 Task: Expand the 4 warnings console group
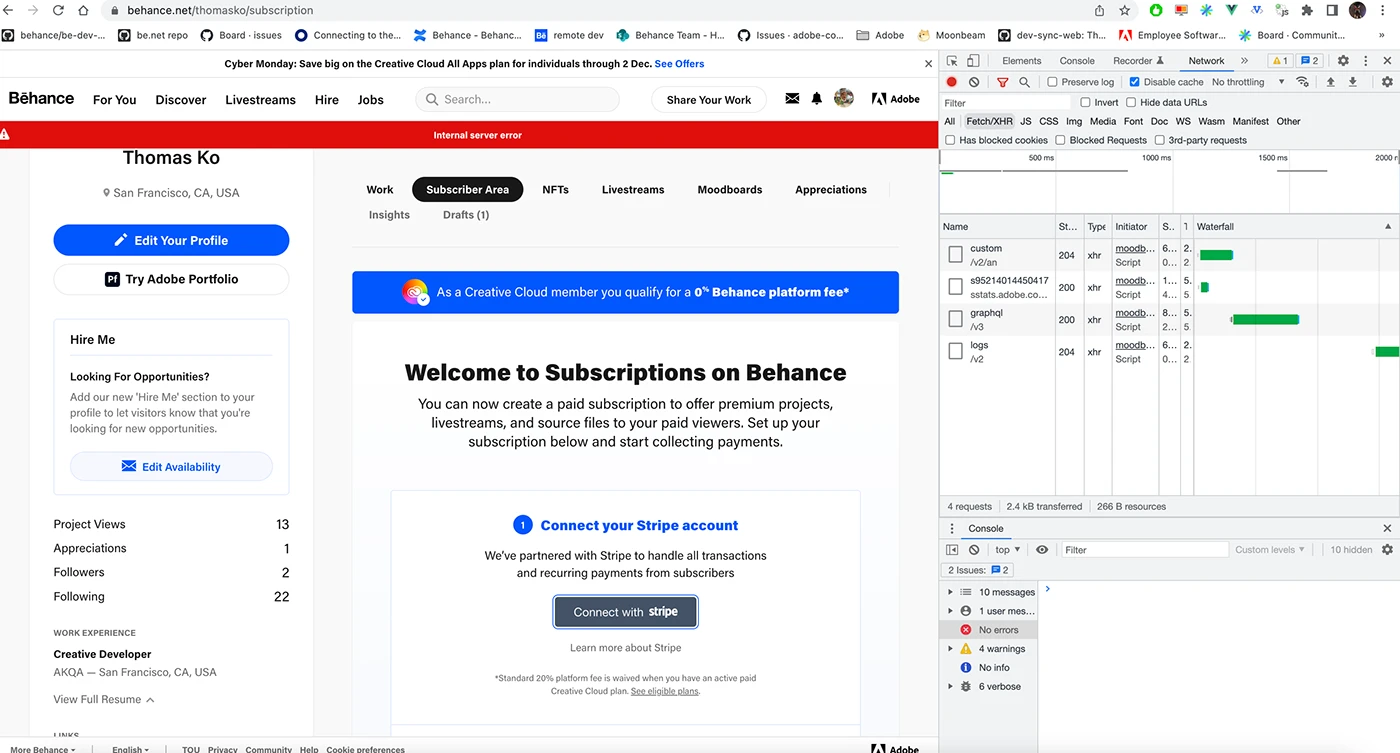(x=950, y=649)
